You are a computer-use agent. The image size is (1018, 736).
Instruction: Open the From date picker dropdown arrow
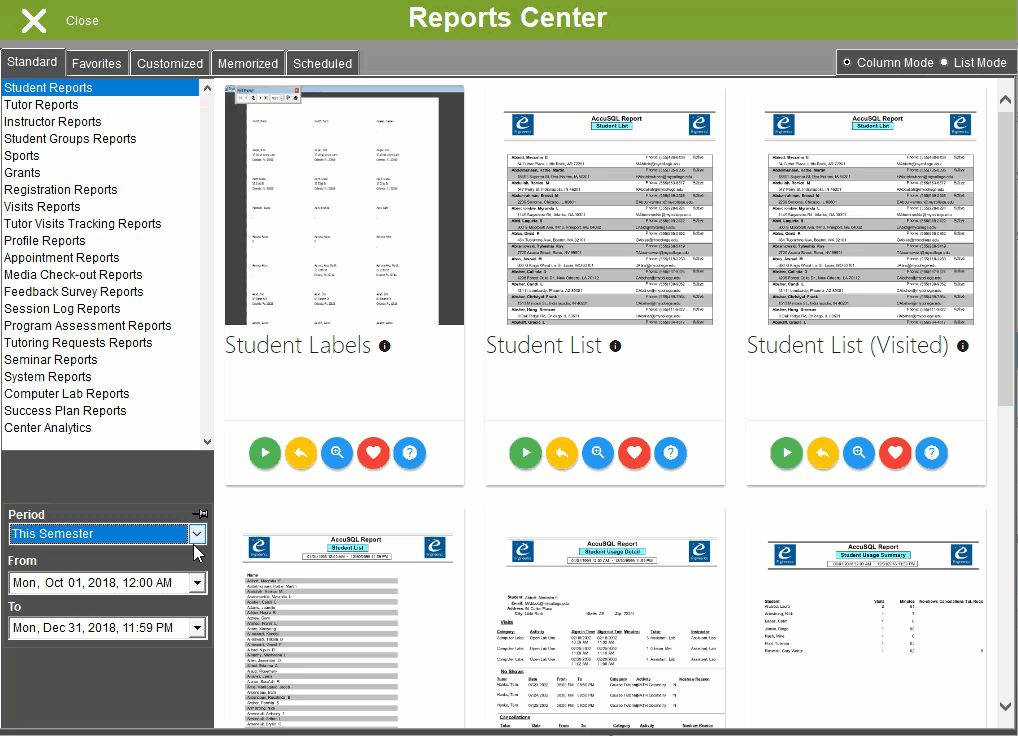pos(197,583)
